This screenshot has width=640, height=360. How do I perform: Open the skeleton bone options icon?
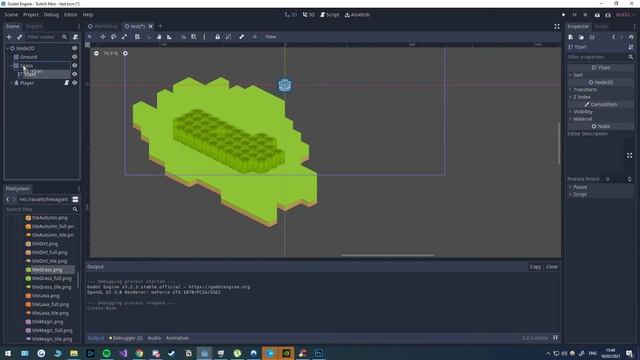[x=242, y=37]
